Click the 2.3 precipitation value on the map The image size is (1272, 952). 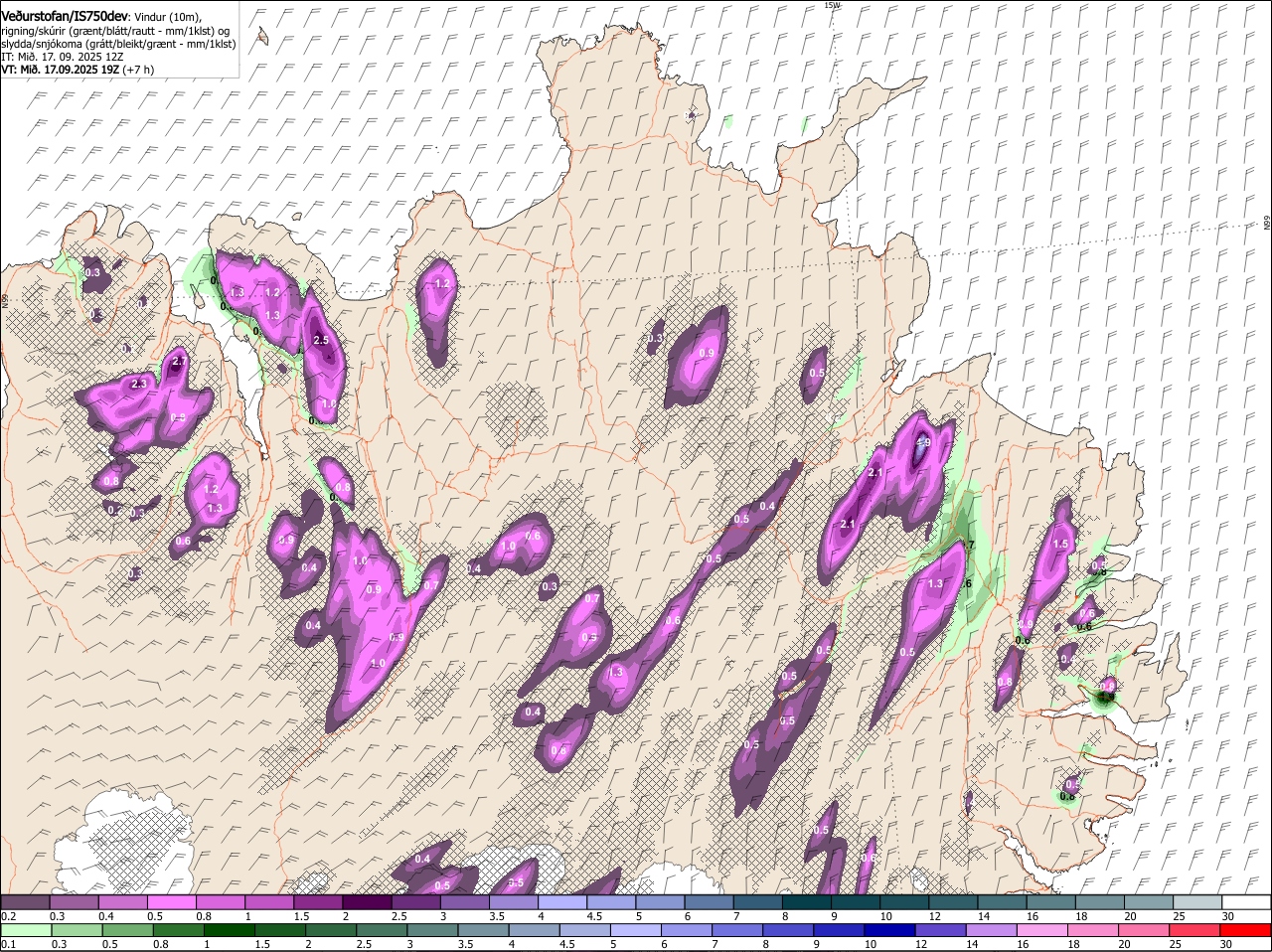(x=138, y=384)
